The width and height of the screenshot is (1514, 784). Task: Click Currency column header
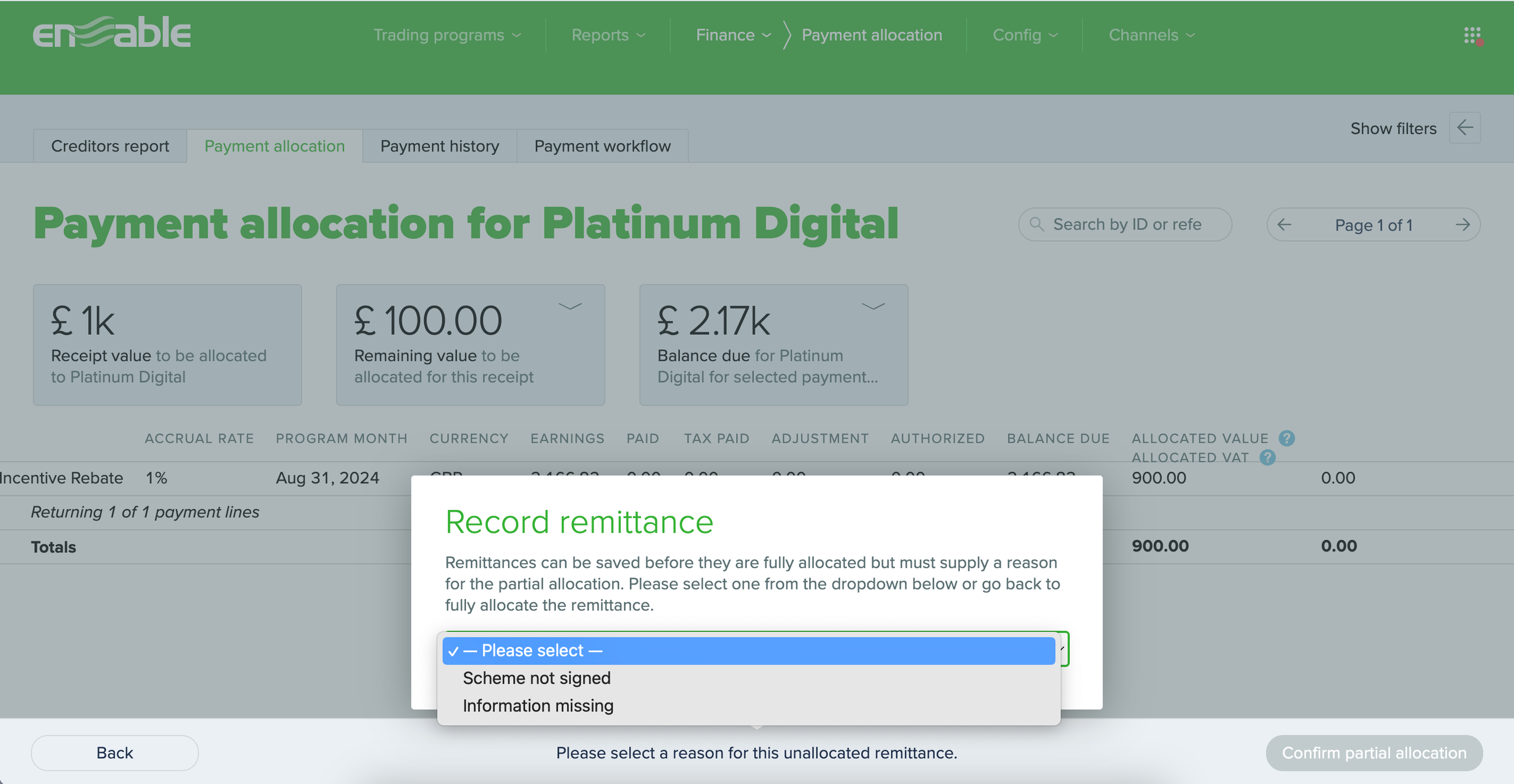click(469, 439)
